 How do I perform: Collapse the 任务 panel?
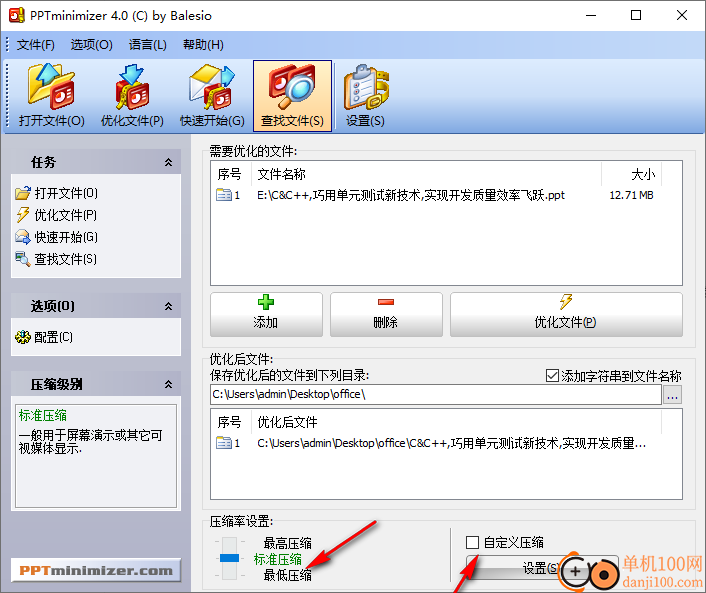168,162
